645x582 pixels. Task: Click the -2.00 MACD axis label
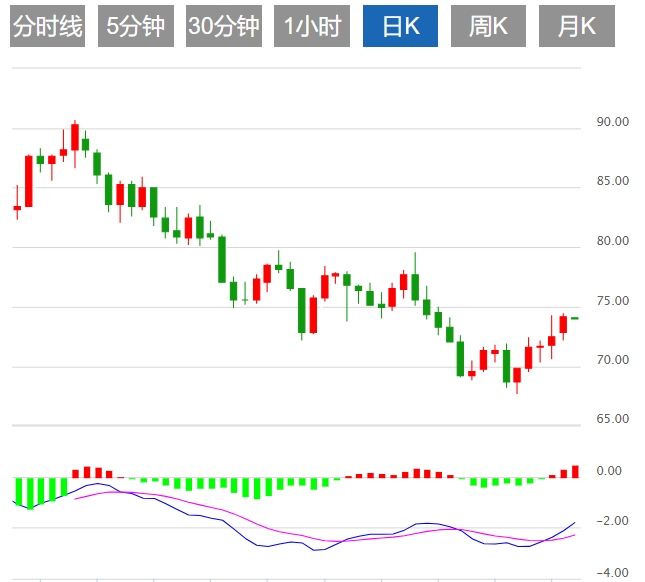tap(613, 521)
